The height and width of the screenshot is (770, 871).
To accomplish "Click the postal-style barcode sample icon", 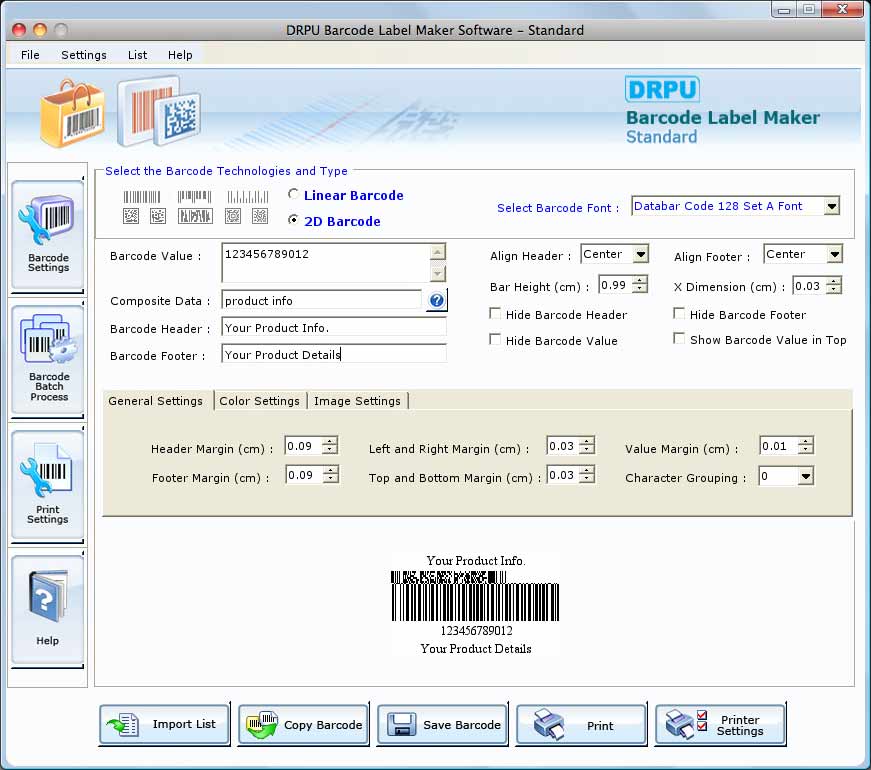I will (x=248, y=197).
